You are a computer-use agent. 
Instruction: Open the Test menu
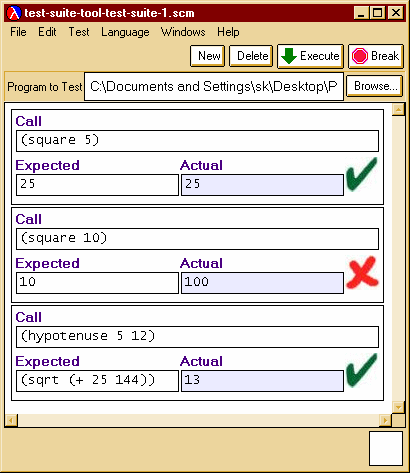[79, 32]
